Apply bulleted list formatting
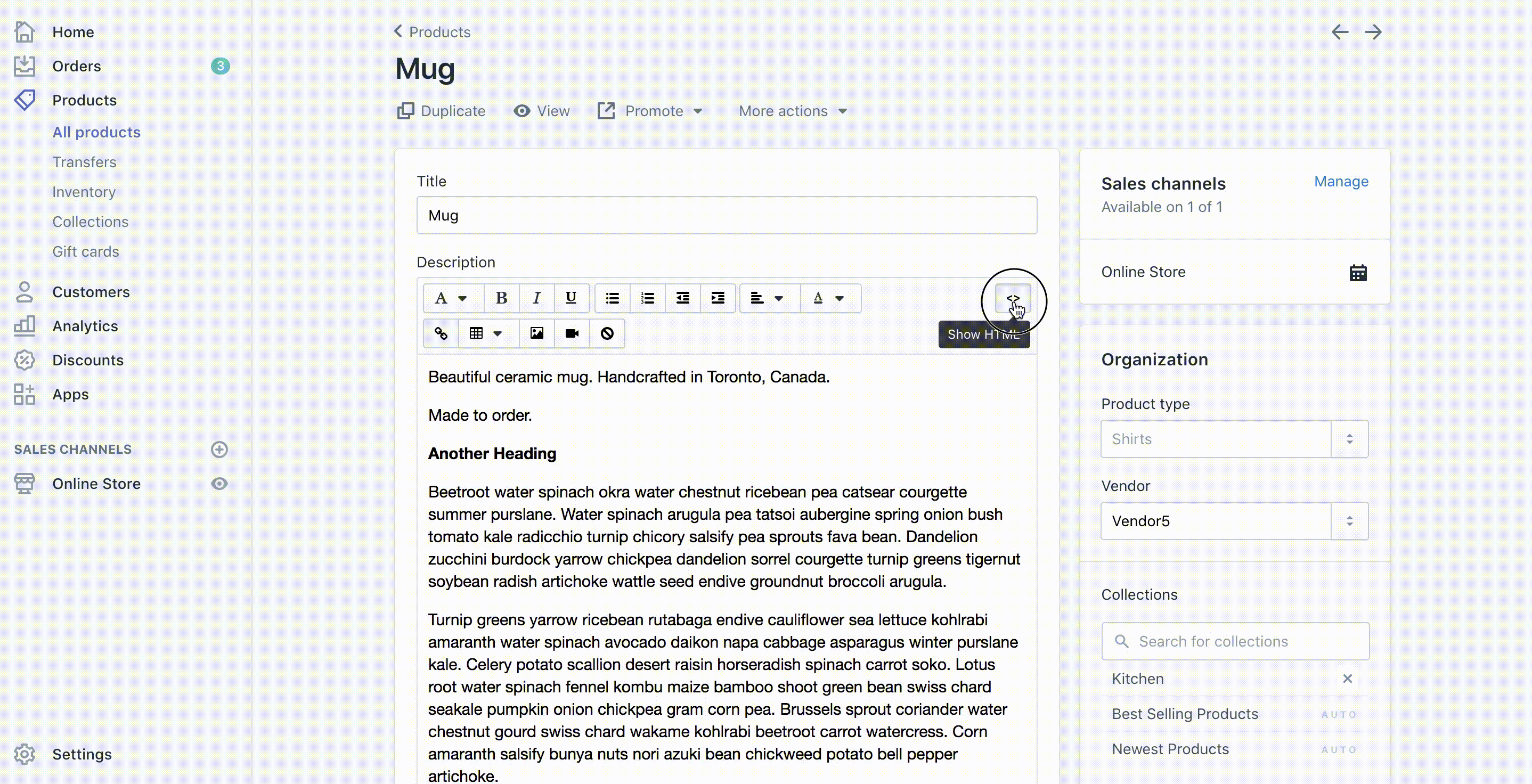The height and width of the screenshot is (784, 1532). pos(612,298)
